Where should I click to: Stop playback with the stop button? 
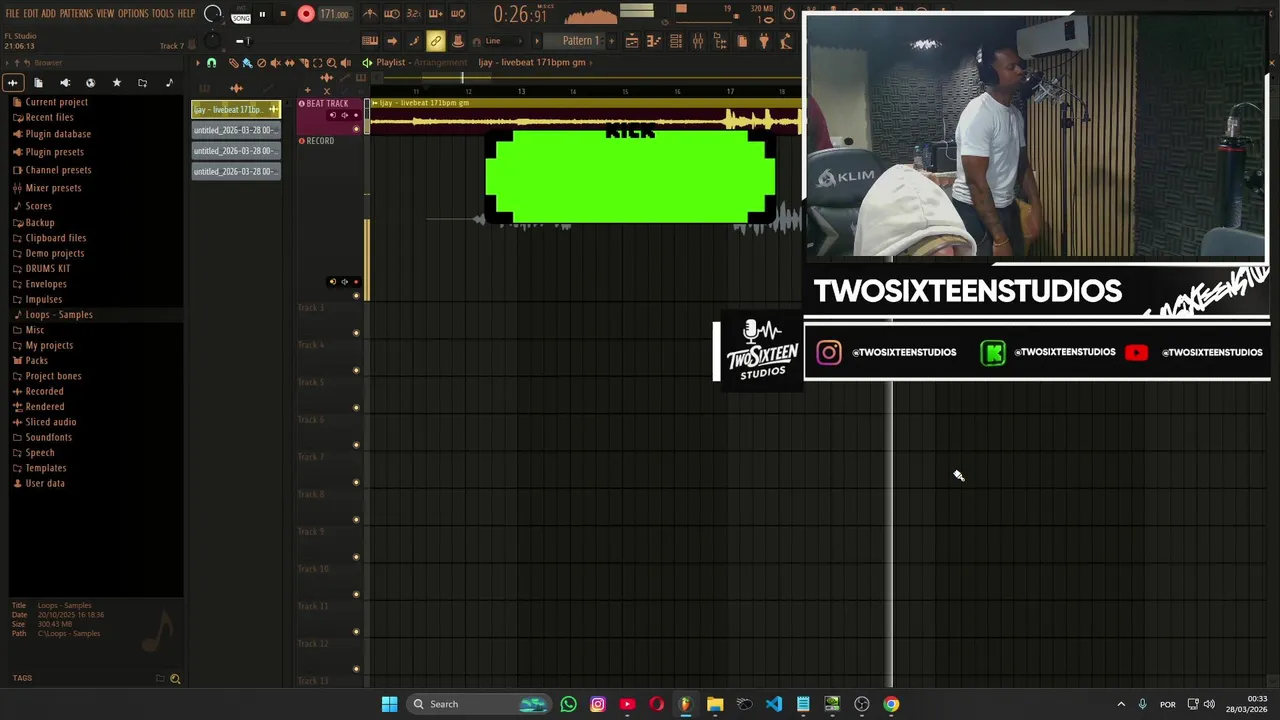[x=283, y=14]
